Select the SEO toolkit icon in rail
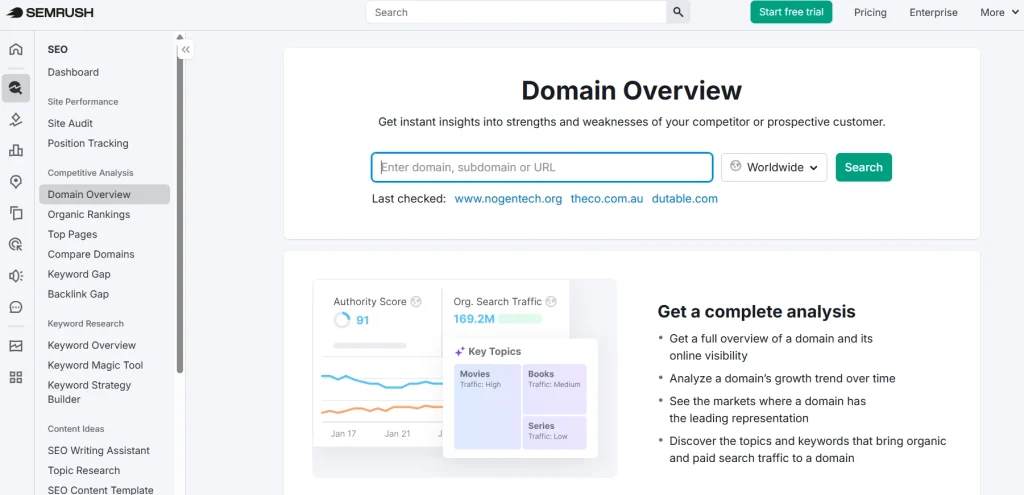 click(16, 88)
